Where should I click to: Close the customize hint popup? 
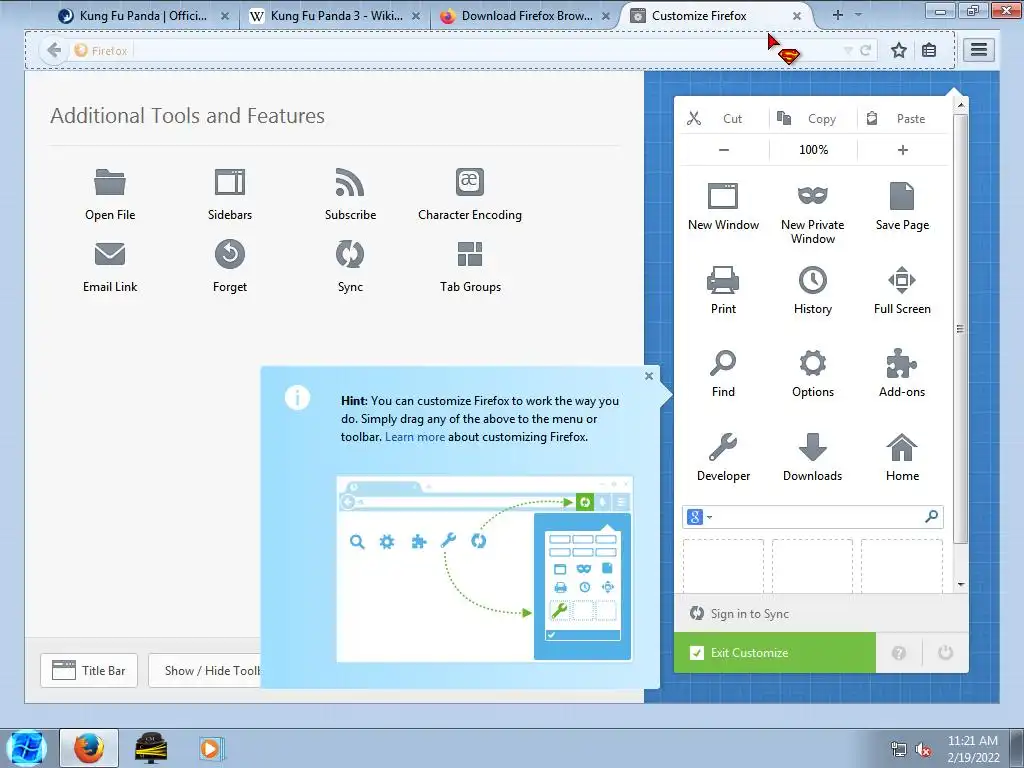click(648, 376)
